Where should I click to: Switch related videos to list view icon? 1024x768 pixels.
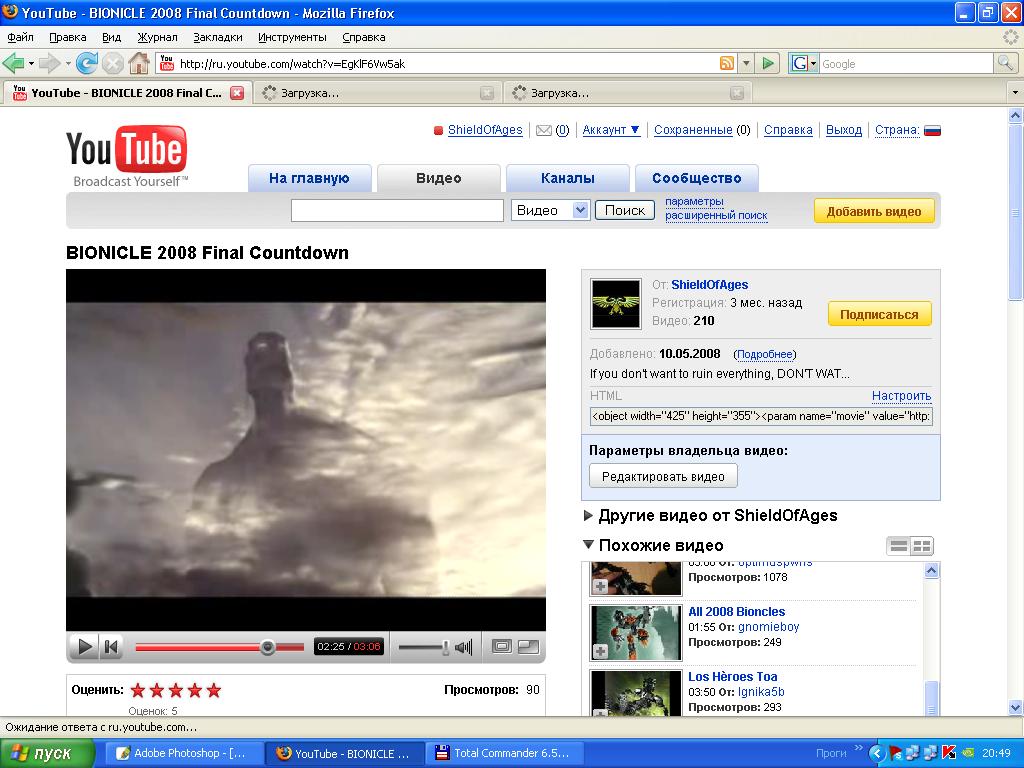coord(899,546)
